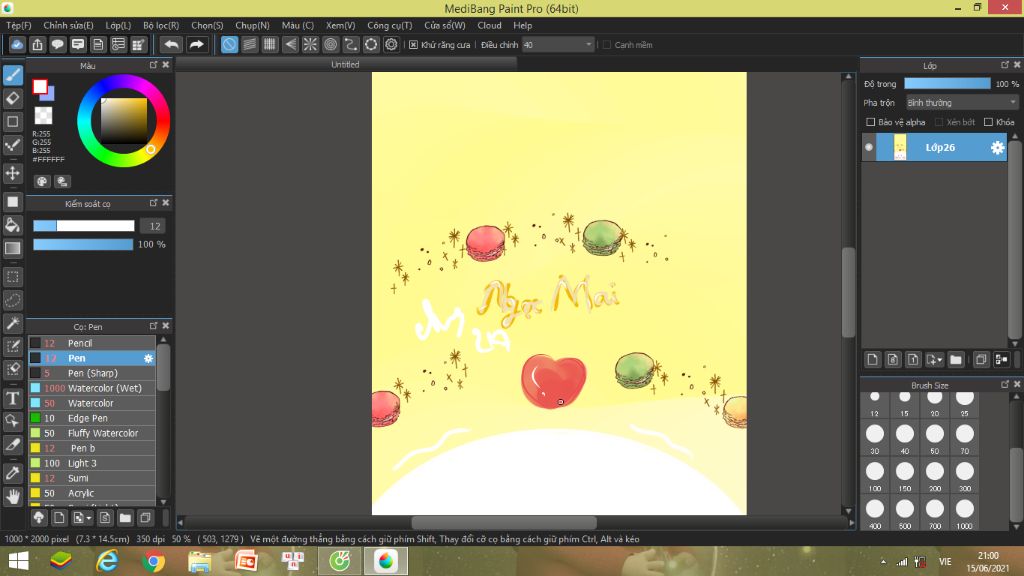
Task: Open the Bộ lọc(R) menu
Action: (161, 25)
